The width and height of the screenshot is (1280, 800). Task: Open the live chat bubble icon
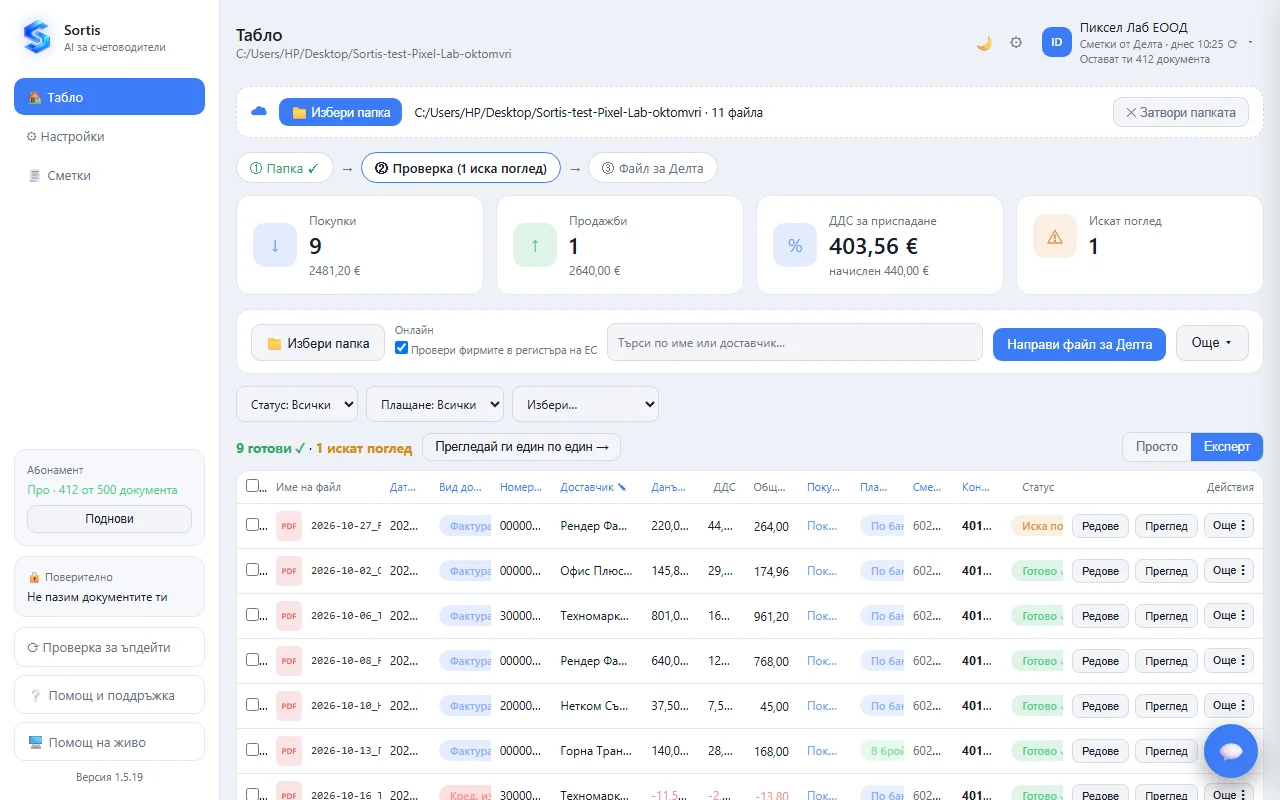click(1231, 750)
